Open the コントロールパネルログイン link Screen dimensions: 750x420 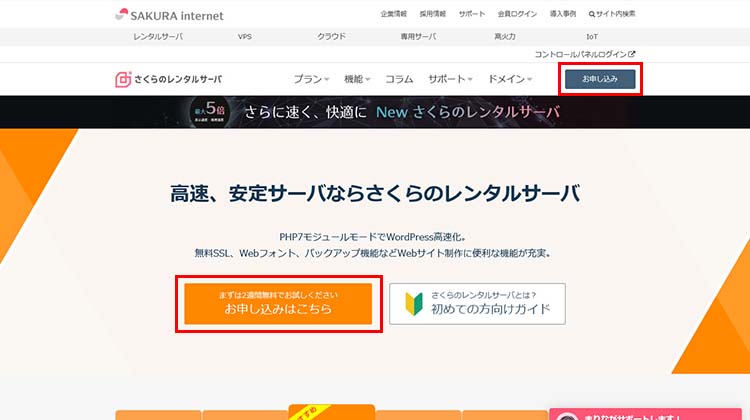point(585,55)
